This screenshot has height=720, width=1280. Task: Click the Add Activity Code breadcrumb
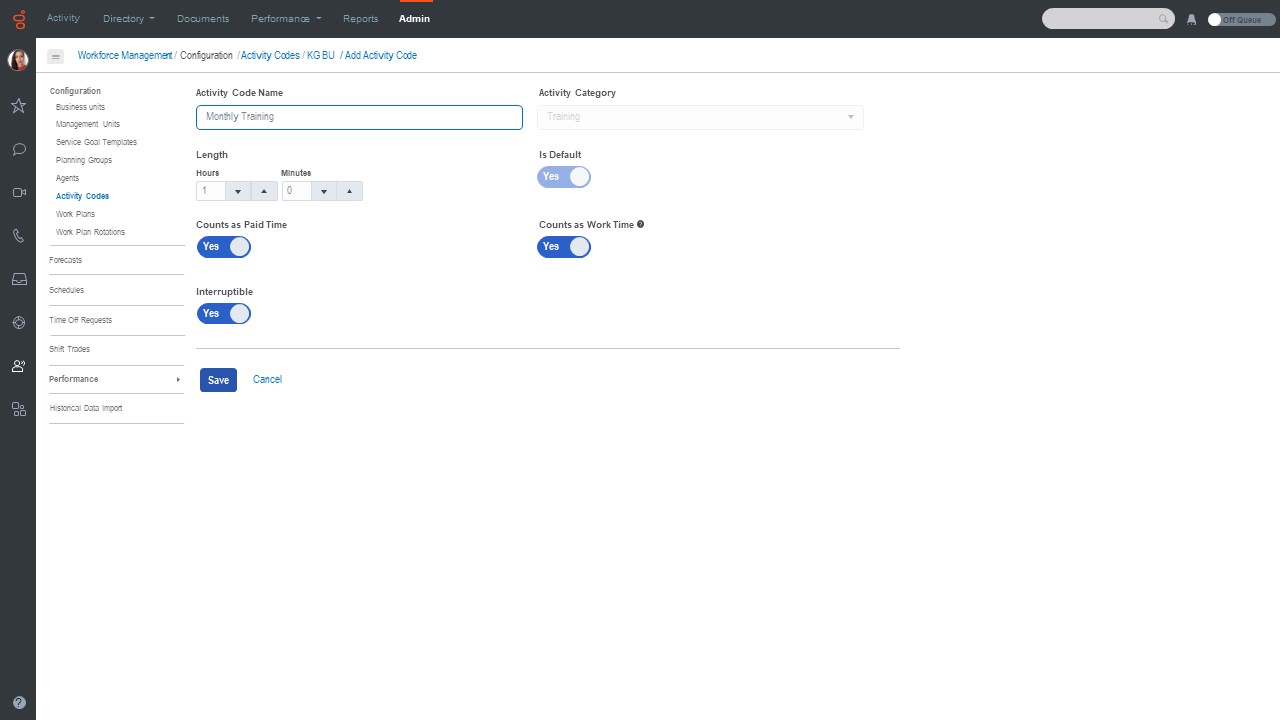pos(381,56)
